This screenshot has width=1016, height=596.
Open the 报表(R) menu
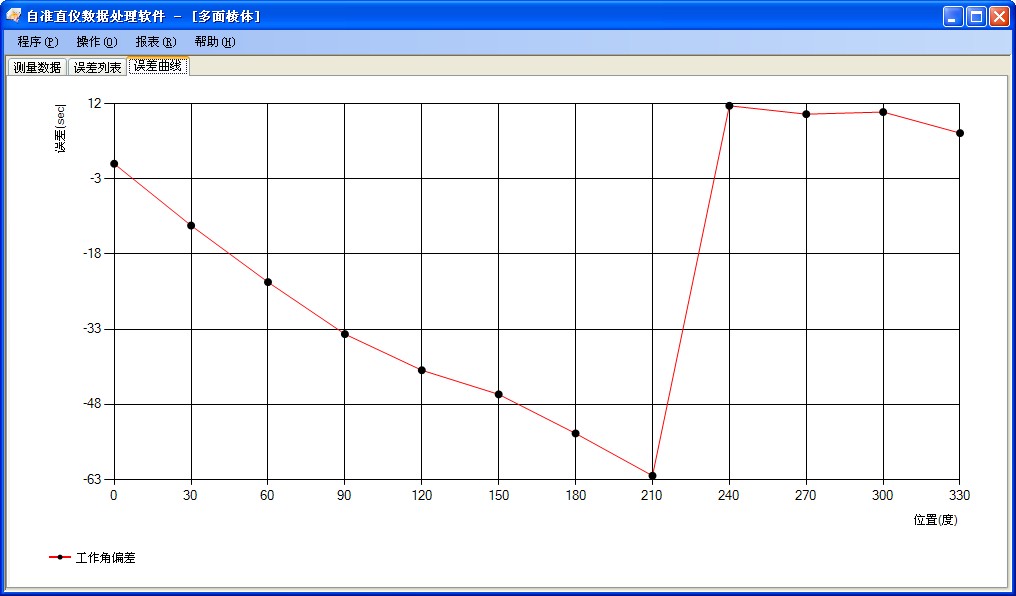click(x=154, y=42)
